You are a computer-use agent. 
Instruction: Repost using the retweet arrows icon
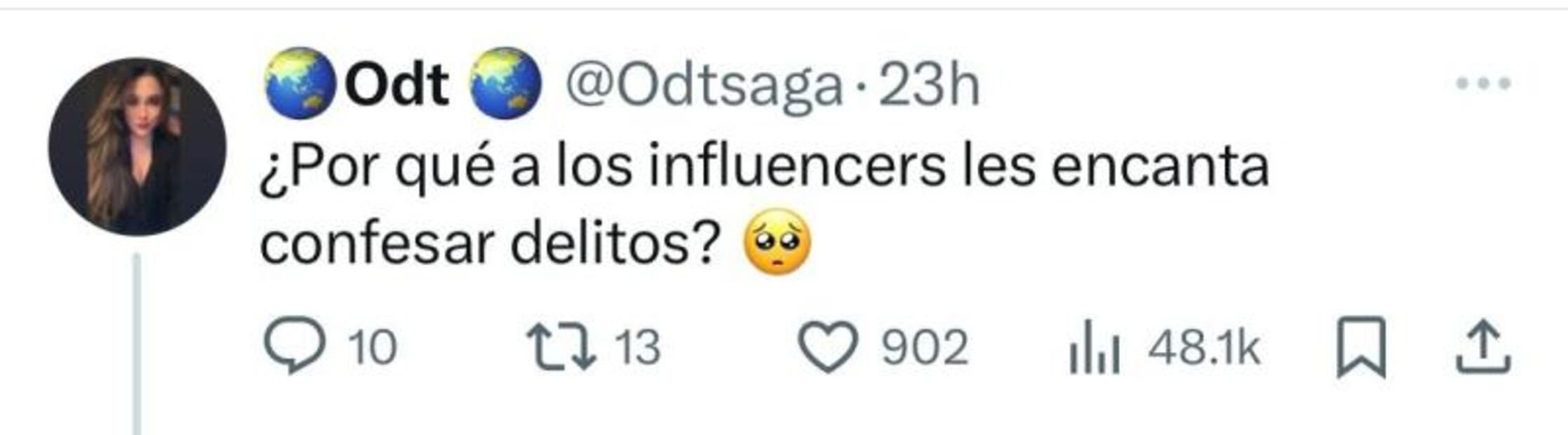pyautogui.click(x=562, y=345)
